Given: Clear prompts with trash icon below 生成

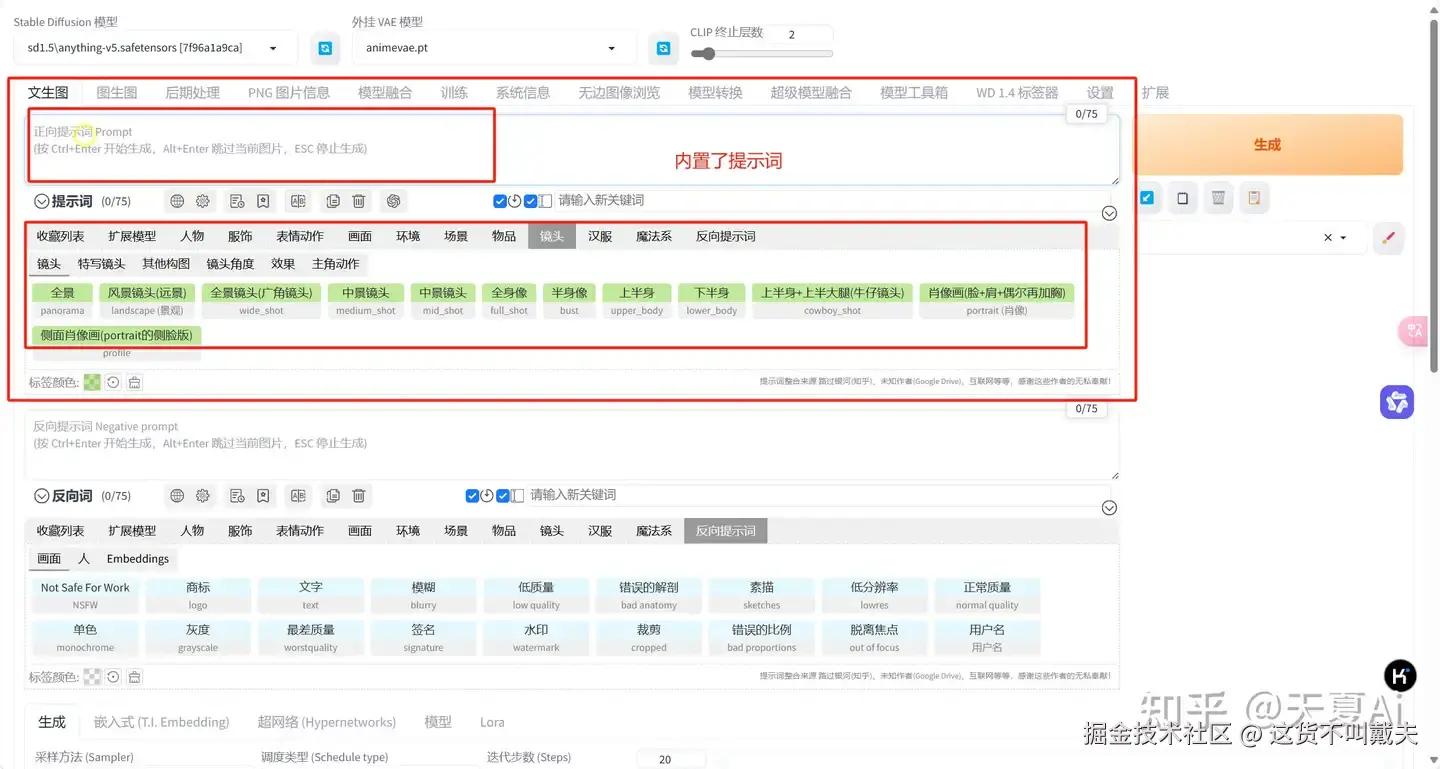Looking at the screenshot, I should tap(1218, 198).
